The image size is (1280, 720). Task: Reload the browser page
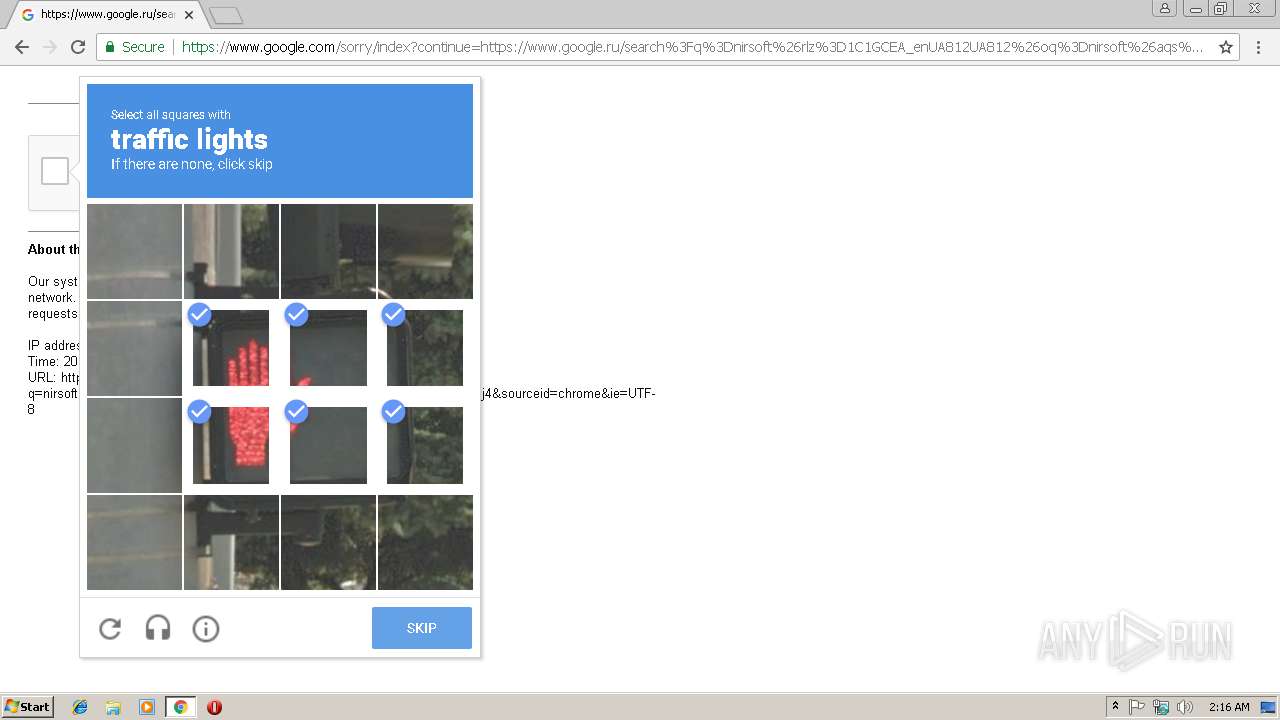click(x=78, y=47)
